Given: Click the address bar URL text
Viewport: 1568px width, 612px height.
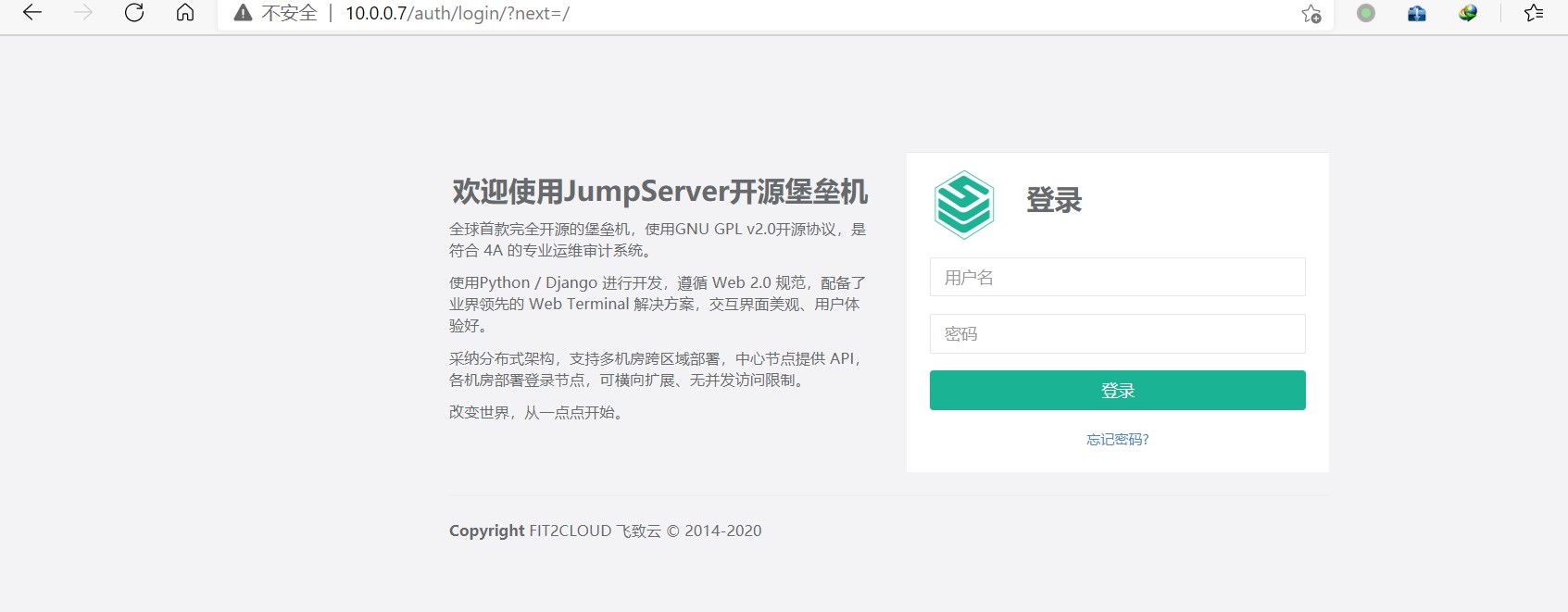Looking at the screenshot, I should click(x=458, y=13).
